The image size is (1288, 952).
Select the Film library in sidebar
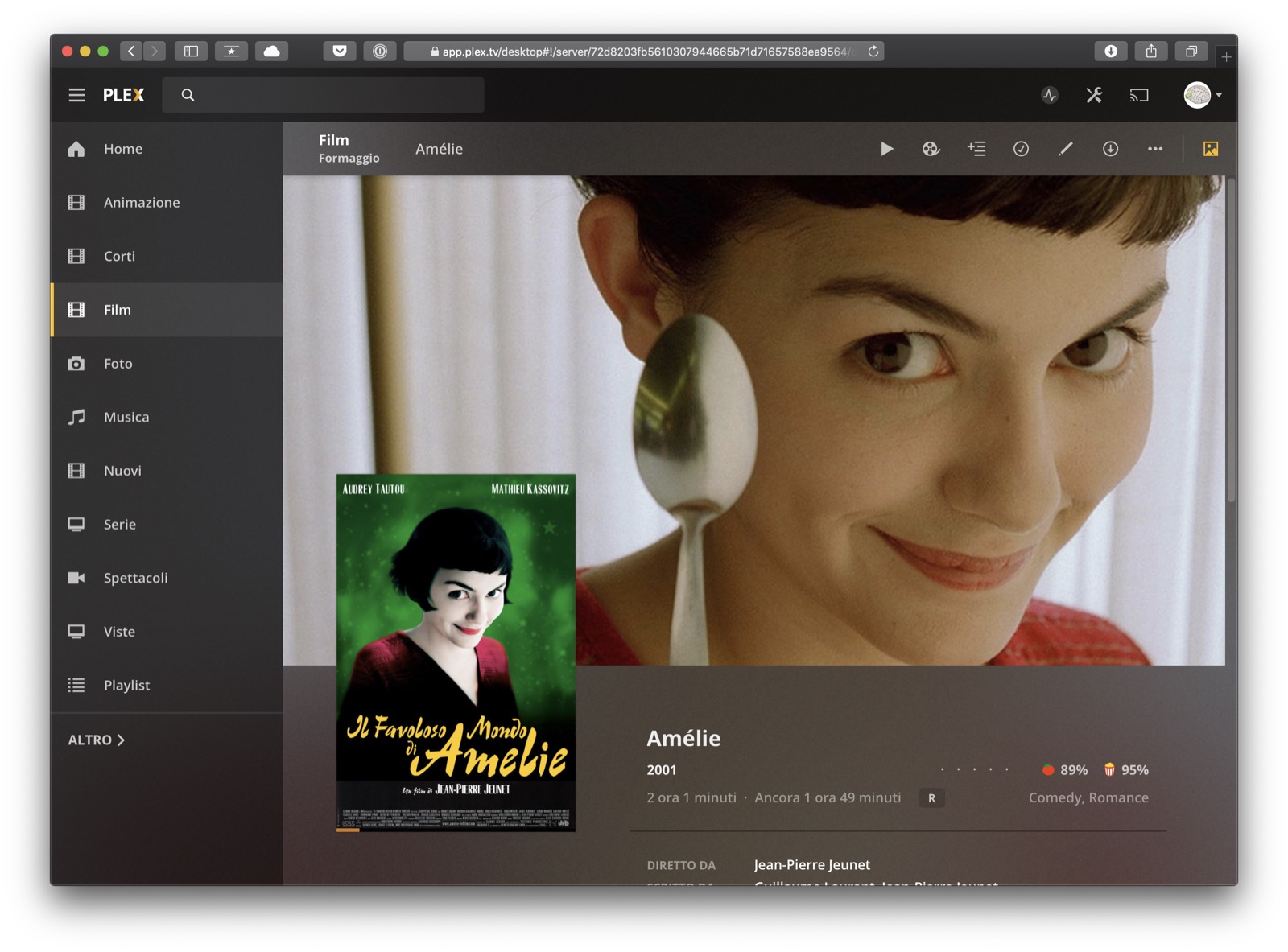167,310
